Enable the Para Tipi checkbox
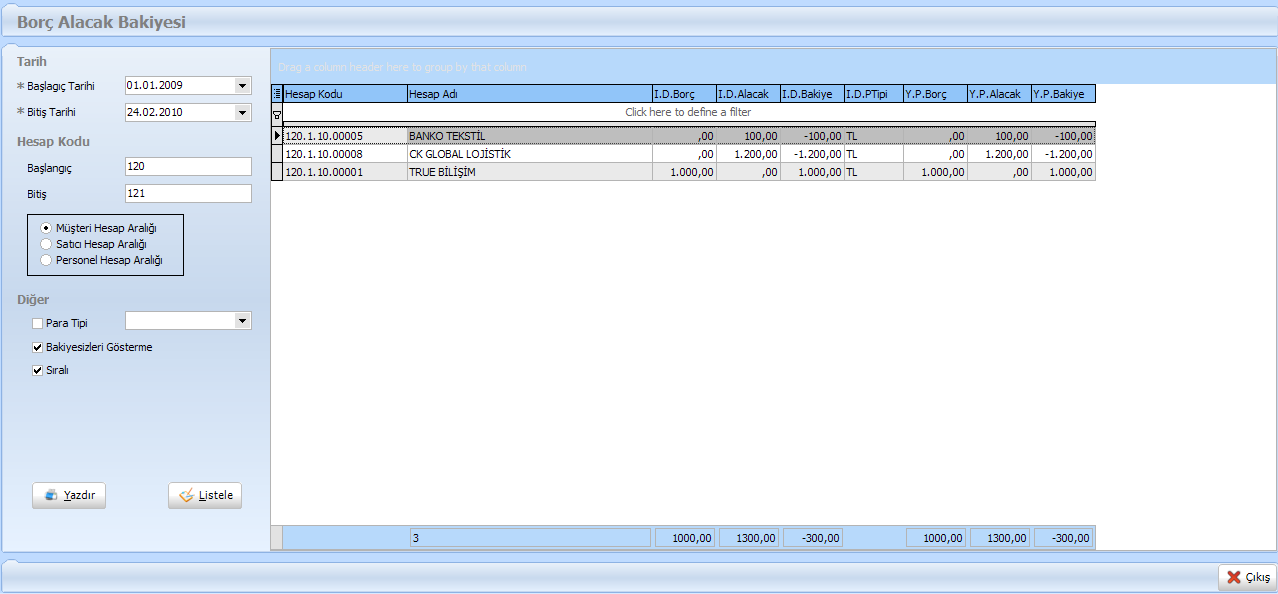Image resolution: width=1278 pixels, height=594 pixels. 38,323
